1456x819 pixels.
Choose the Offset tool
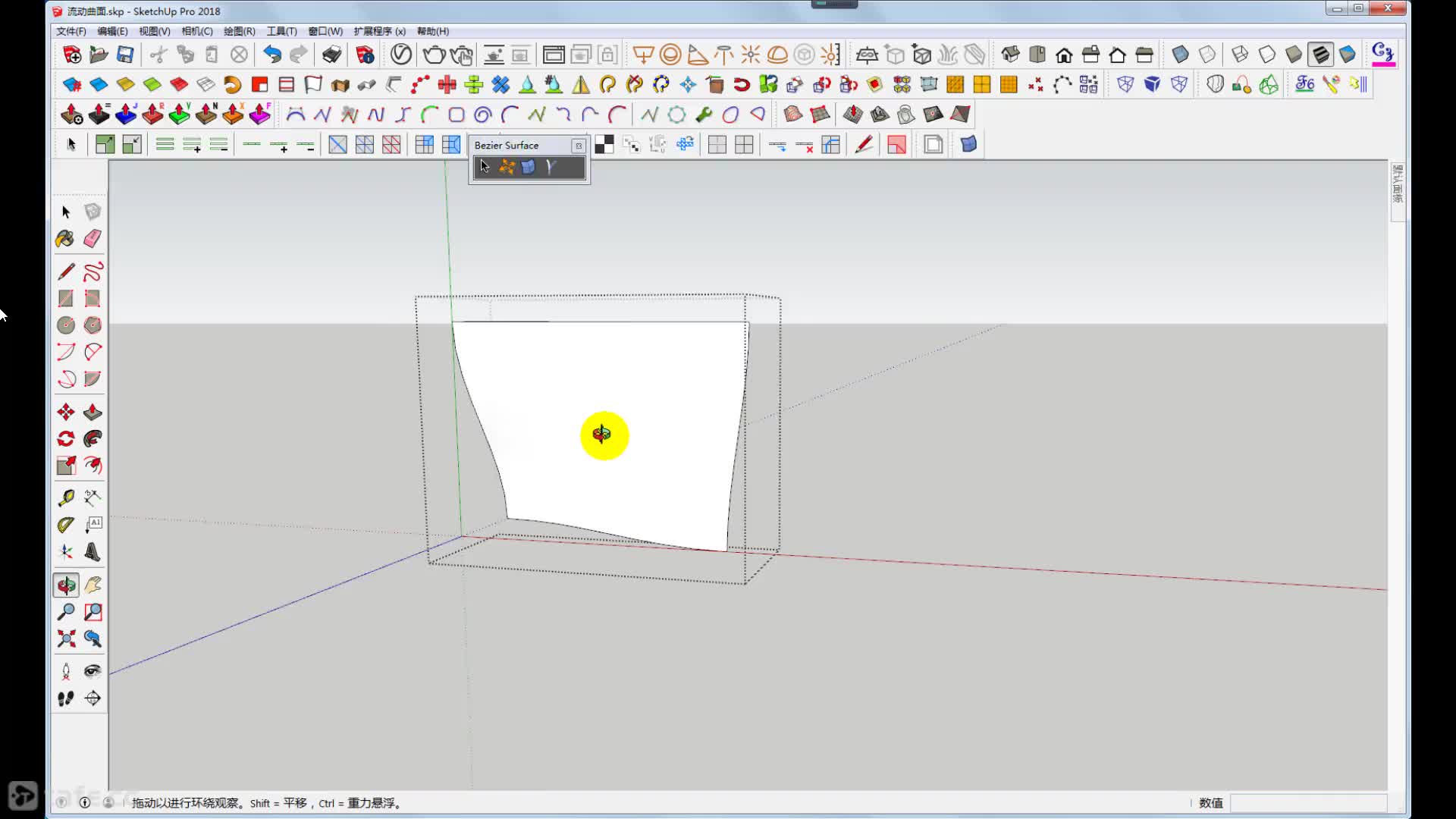click(93, 466)
